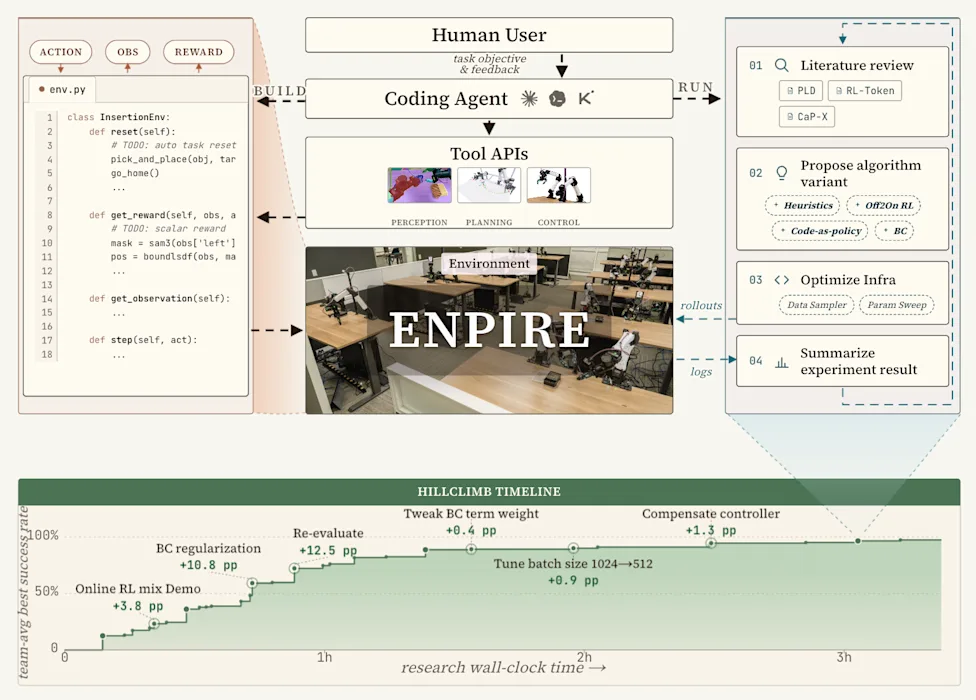This screenshot has width=976, height=700.
Task: Click the Human User box
Action: tap(489, 35)
